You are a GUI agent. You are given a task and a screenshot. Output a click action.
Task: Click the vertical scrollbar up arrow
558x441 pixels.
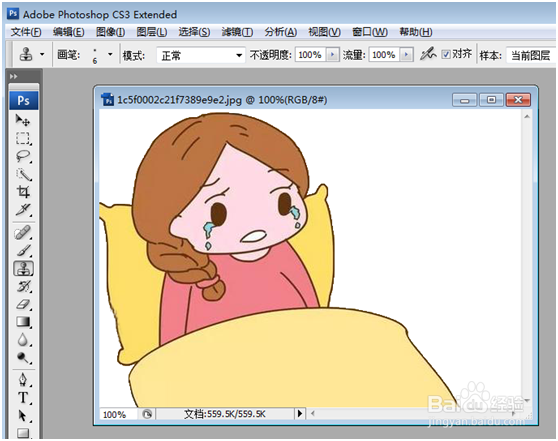click(x=527, y=117)
